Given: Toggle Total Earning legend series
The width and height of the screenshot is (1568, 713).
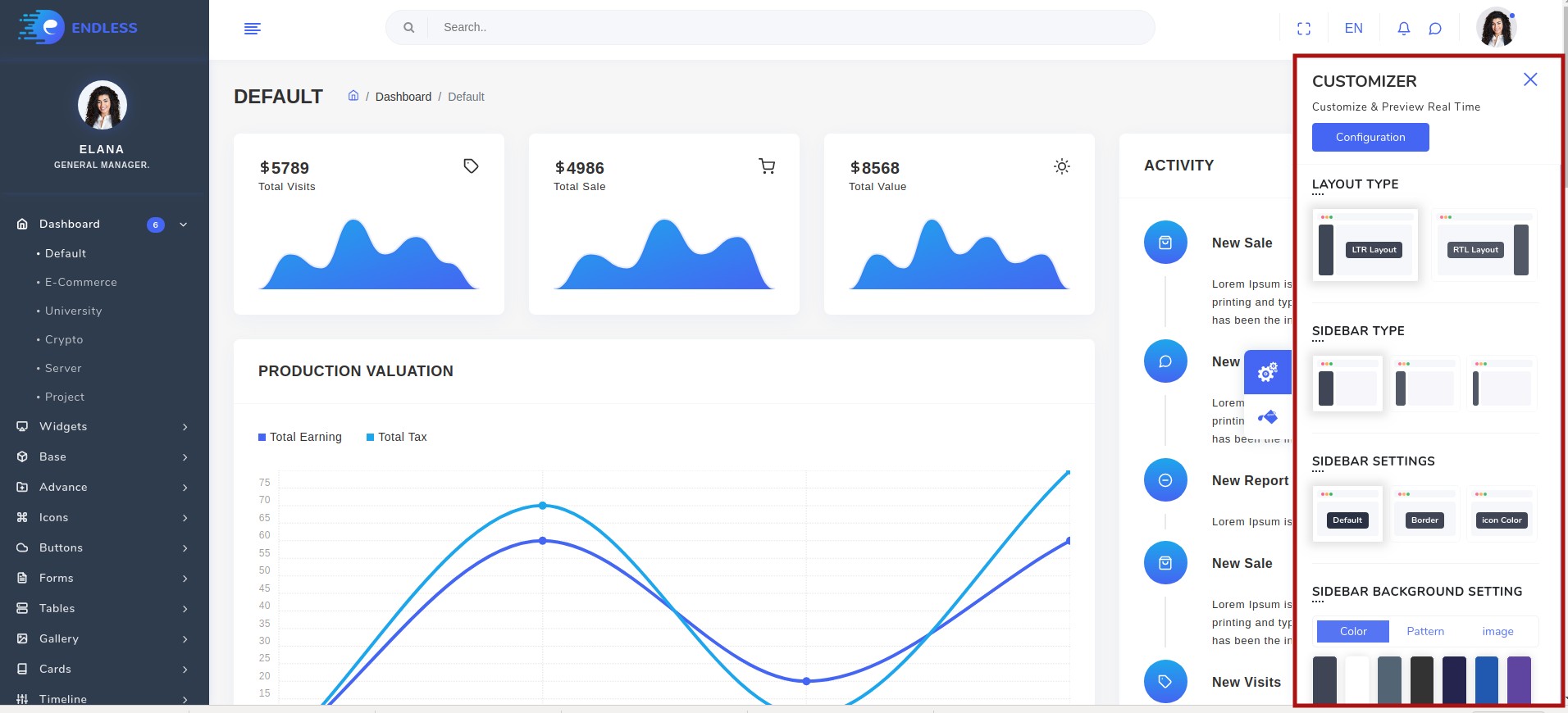Looking at the screenshot, I should pos(300,437).
